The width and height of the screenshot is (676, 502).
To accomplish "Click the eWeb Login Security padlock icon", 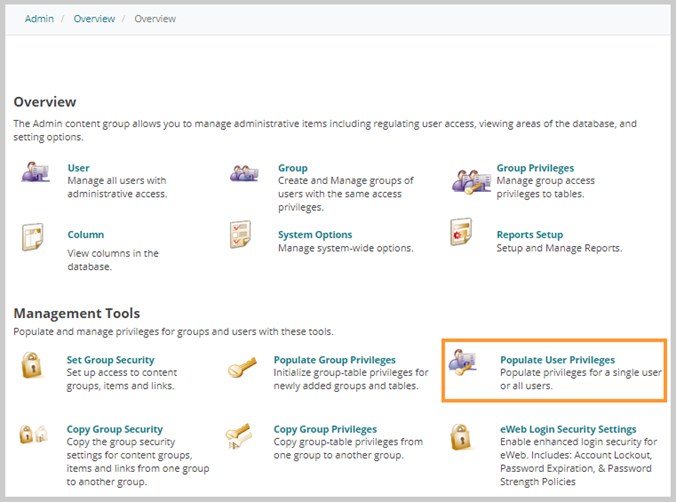I will point(460,437).
